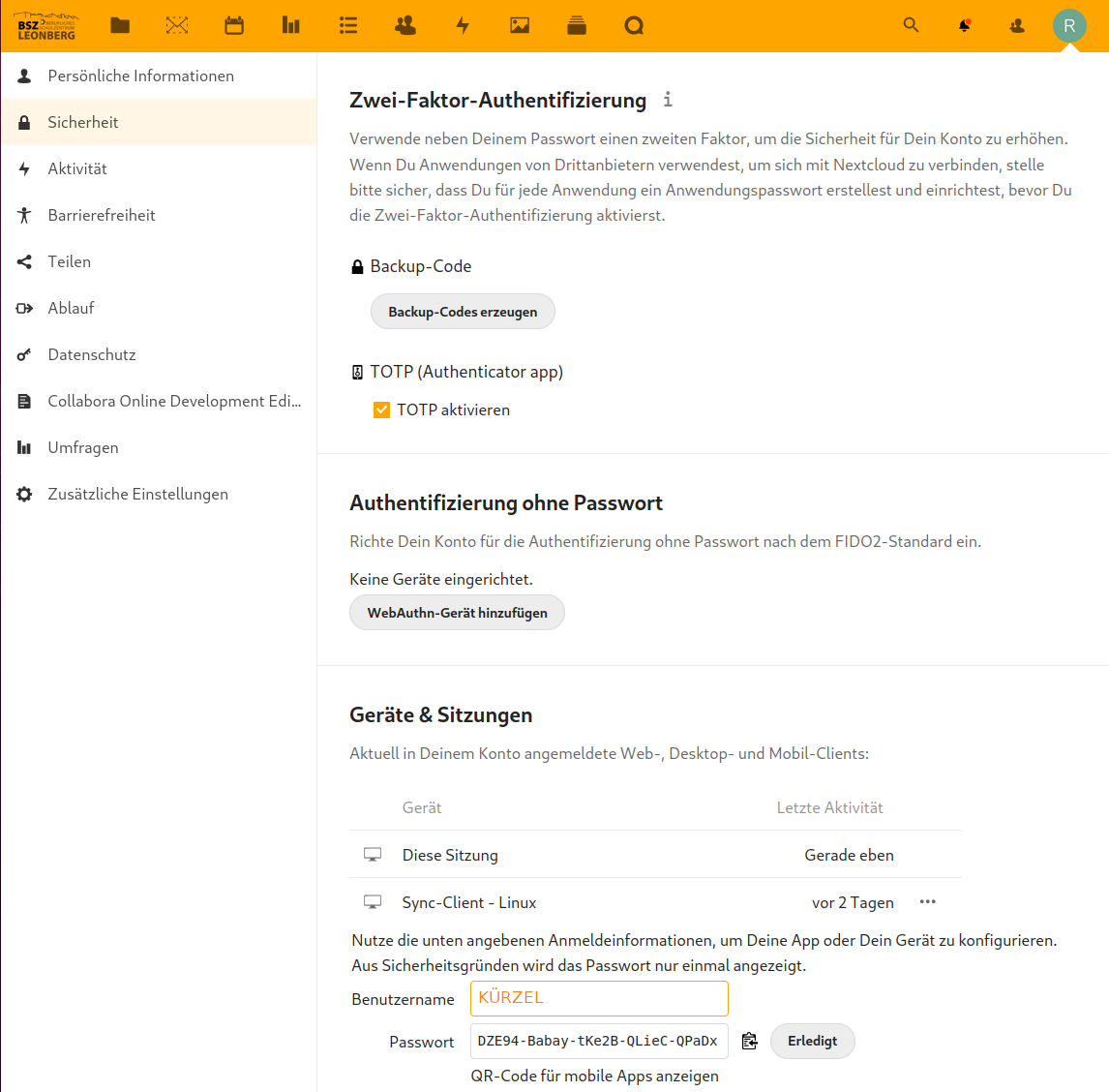Screen dimensions: 1109x1092
Task: Go to Persönliche Informationen settings
Action: (140, 76)
